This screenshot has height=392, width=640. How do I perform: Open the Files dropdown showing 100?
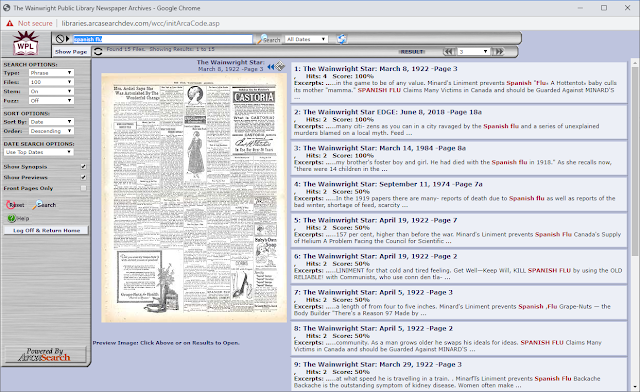51,82
